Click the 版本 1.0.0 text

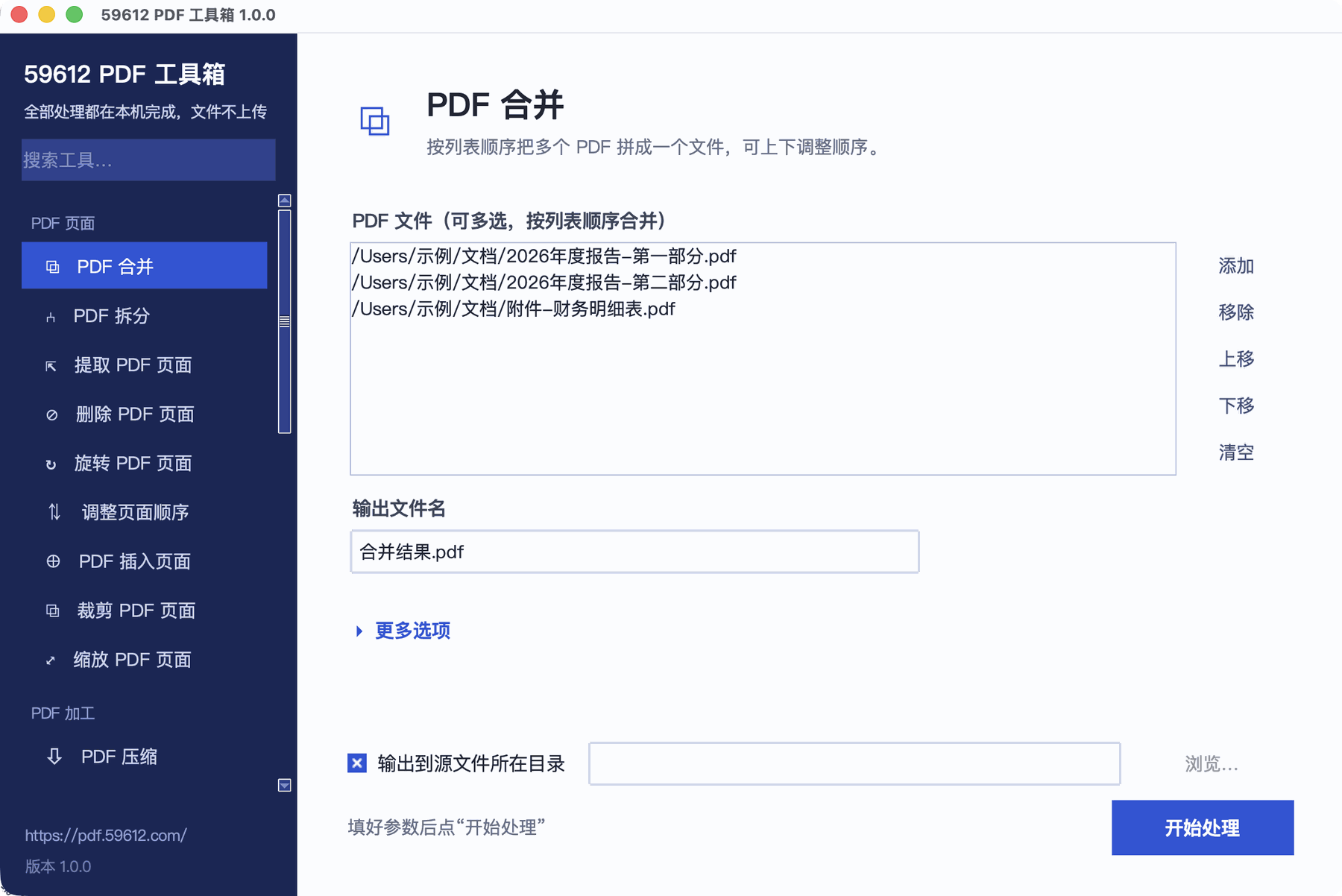pyautogui.click(x=58, y=866)
